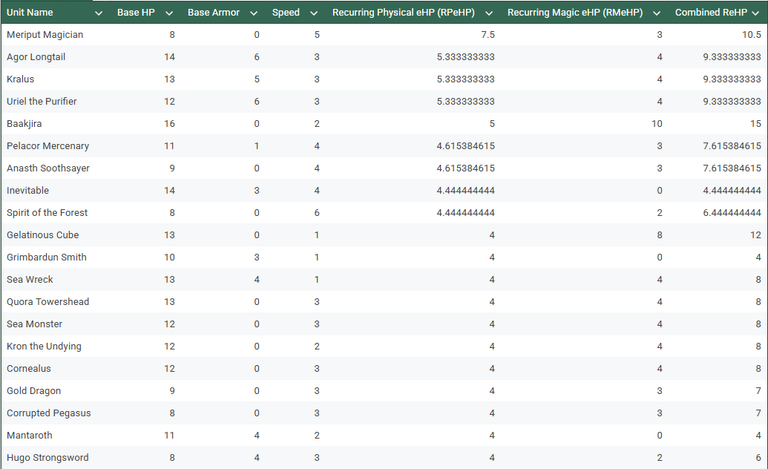Open the Combined ReHP filter dropdown
The height and width of the screenshot is (469, 768).
click(x=755, y=13)
